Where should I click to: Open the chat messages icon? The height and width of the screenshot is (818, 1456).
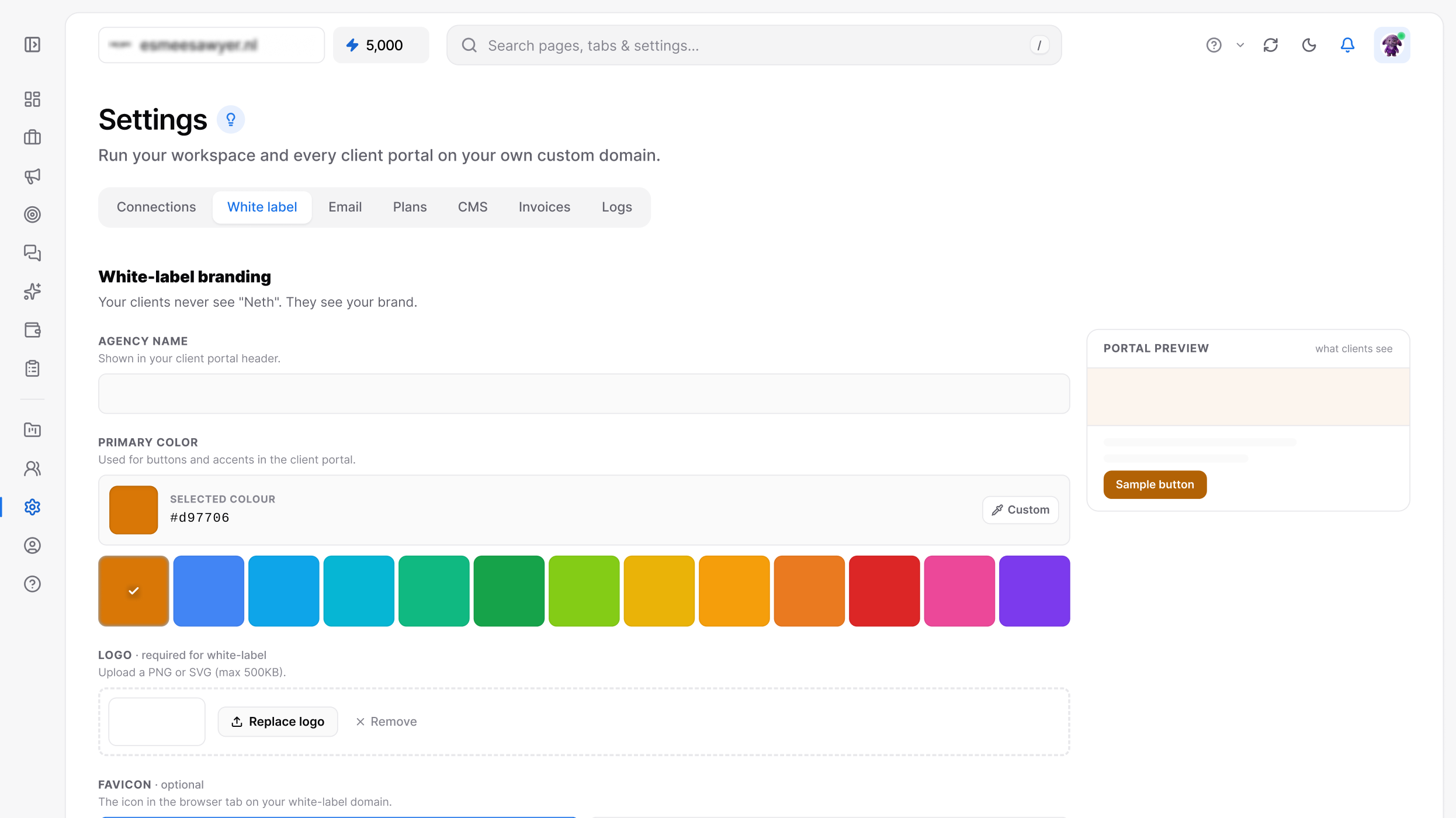[x=33, y=253]
